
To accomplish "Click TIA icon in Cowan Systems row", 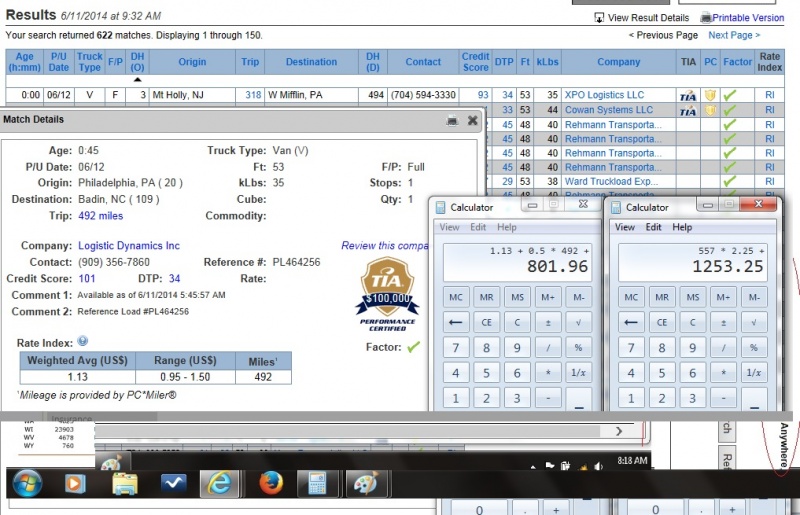I will click(688, 110).
